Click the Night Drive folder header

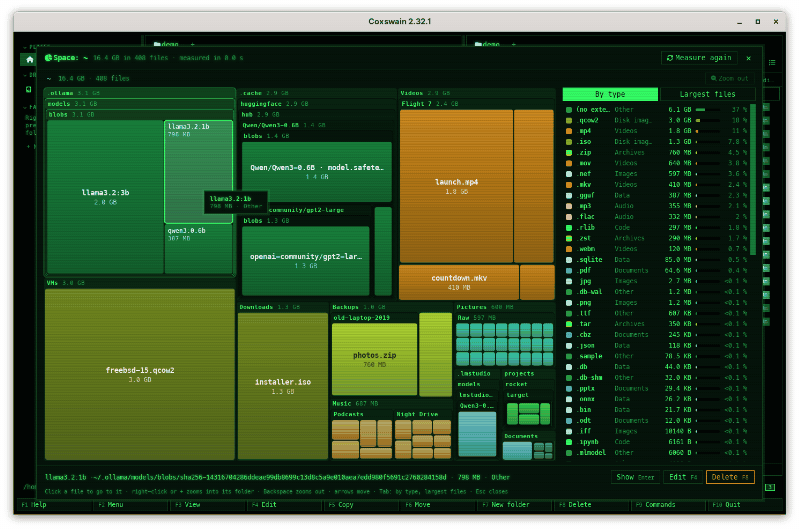423,414
